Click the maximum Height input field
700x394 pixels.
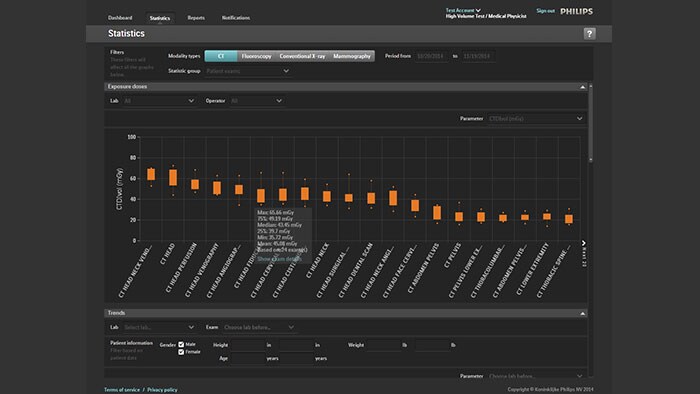(x=296, y=345)
